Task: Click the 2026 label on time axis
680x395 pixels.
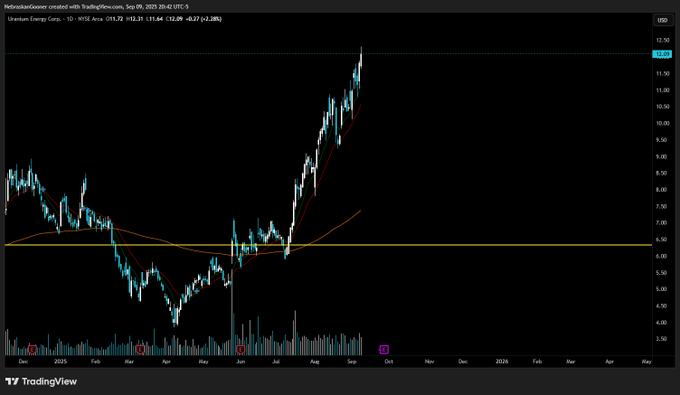Action: point(502,362)
